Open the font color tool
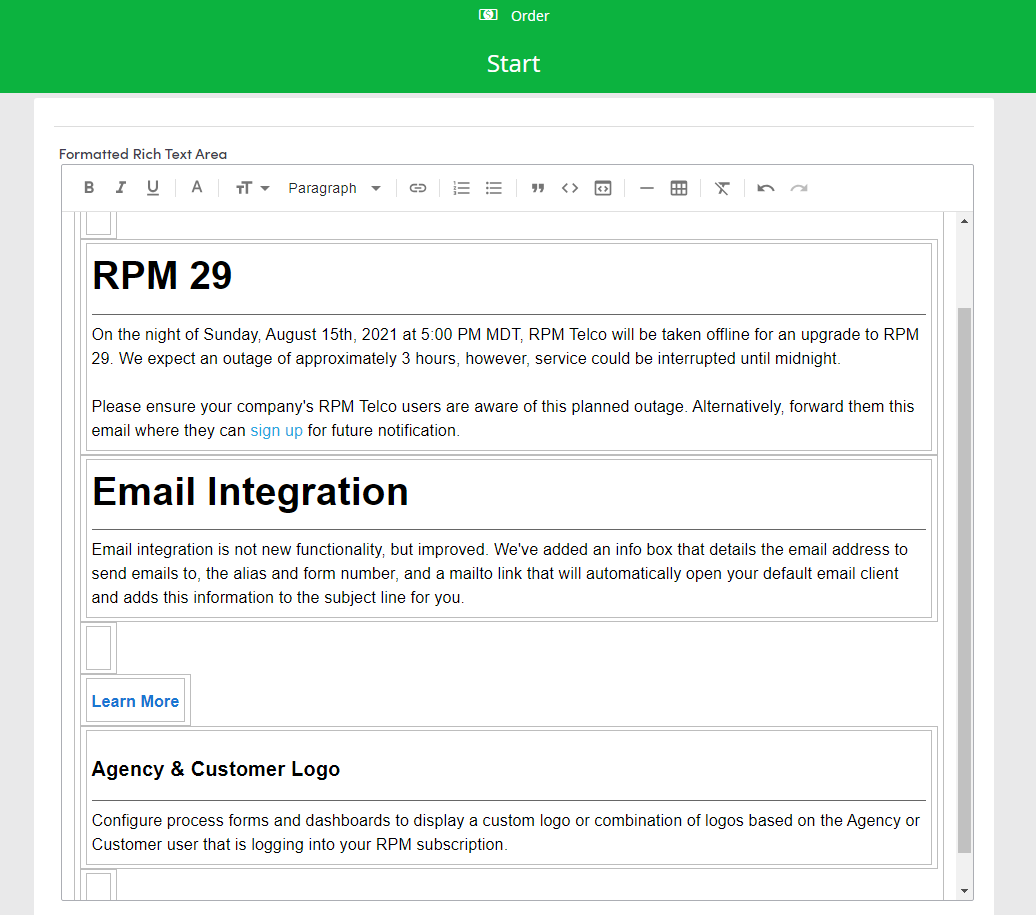This screenshot has height=915, width=1036. point(197,188)
